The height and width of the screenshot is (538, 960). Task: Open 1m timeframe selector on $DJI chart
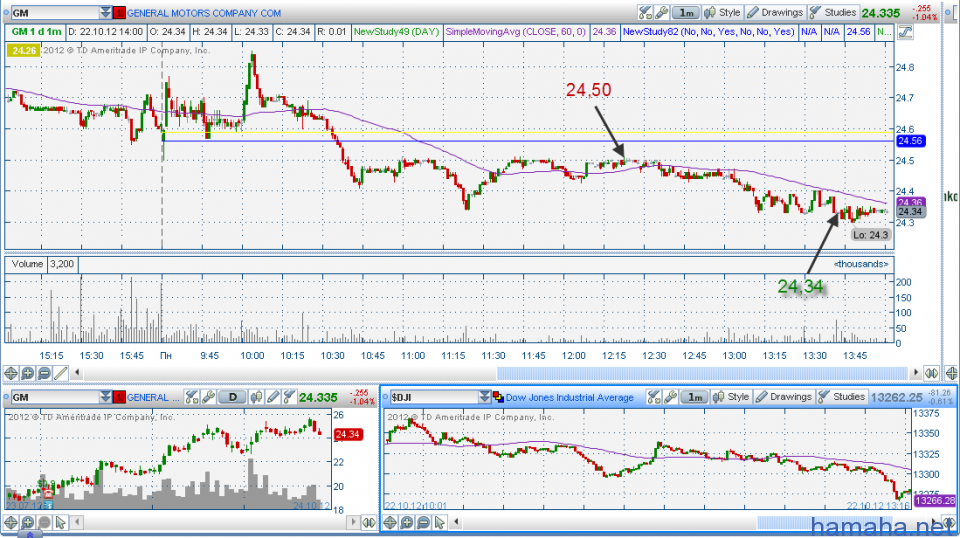click(695, 397)
